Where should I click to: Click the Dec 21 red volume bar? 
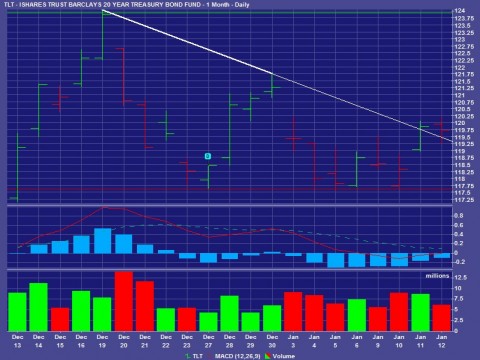pos(145,306)
